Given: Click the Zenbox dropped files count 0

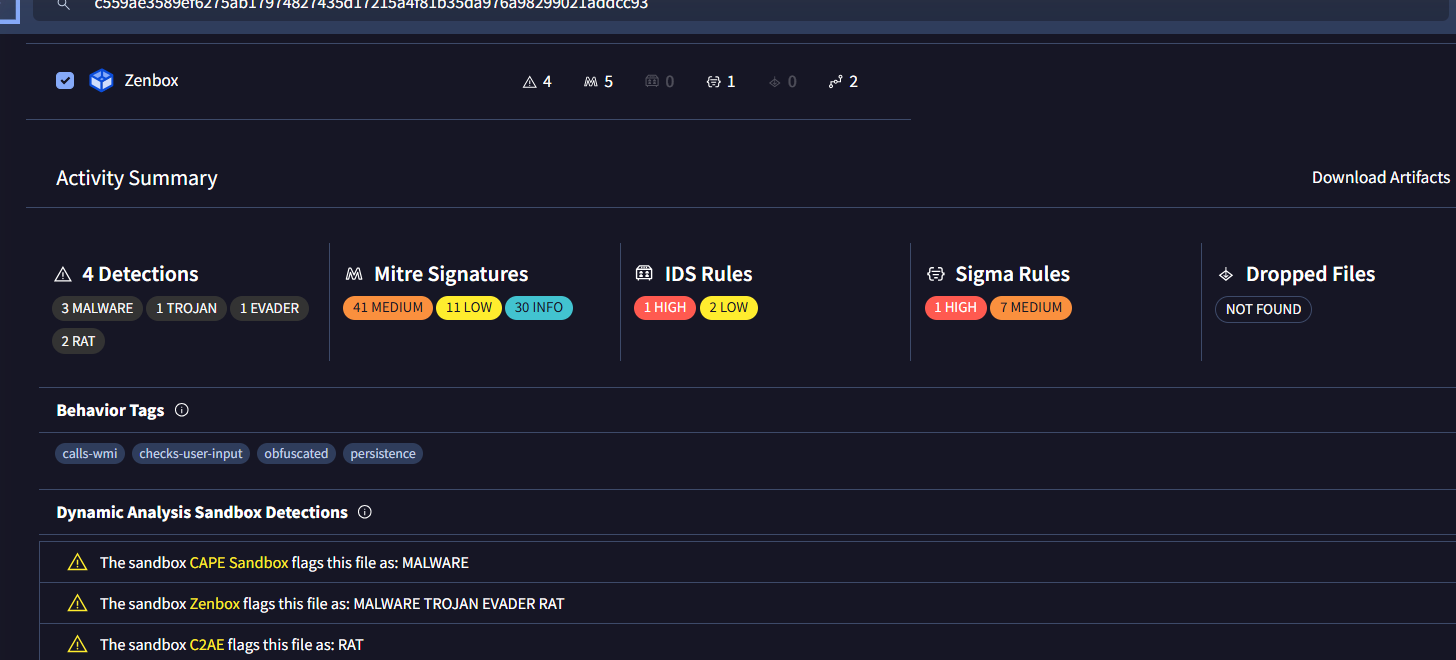Looking at the screenshot, I should coord(783,81).
